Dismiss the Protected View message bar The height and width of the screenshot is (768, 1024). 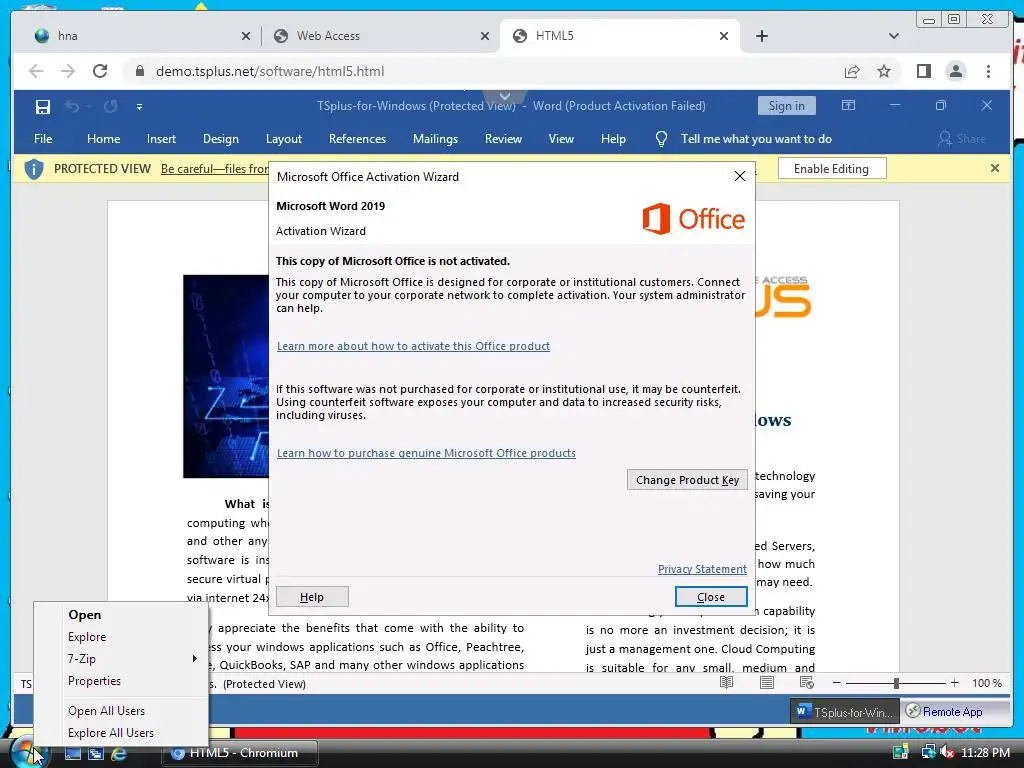click(x=995, y=168)
